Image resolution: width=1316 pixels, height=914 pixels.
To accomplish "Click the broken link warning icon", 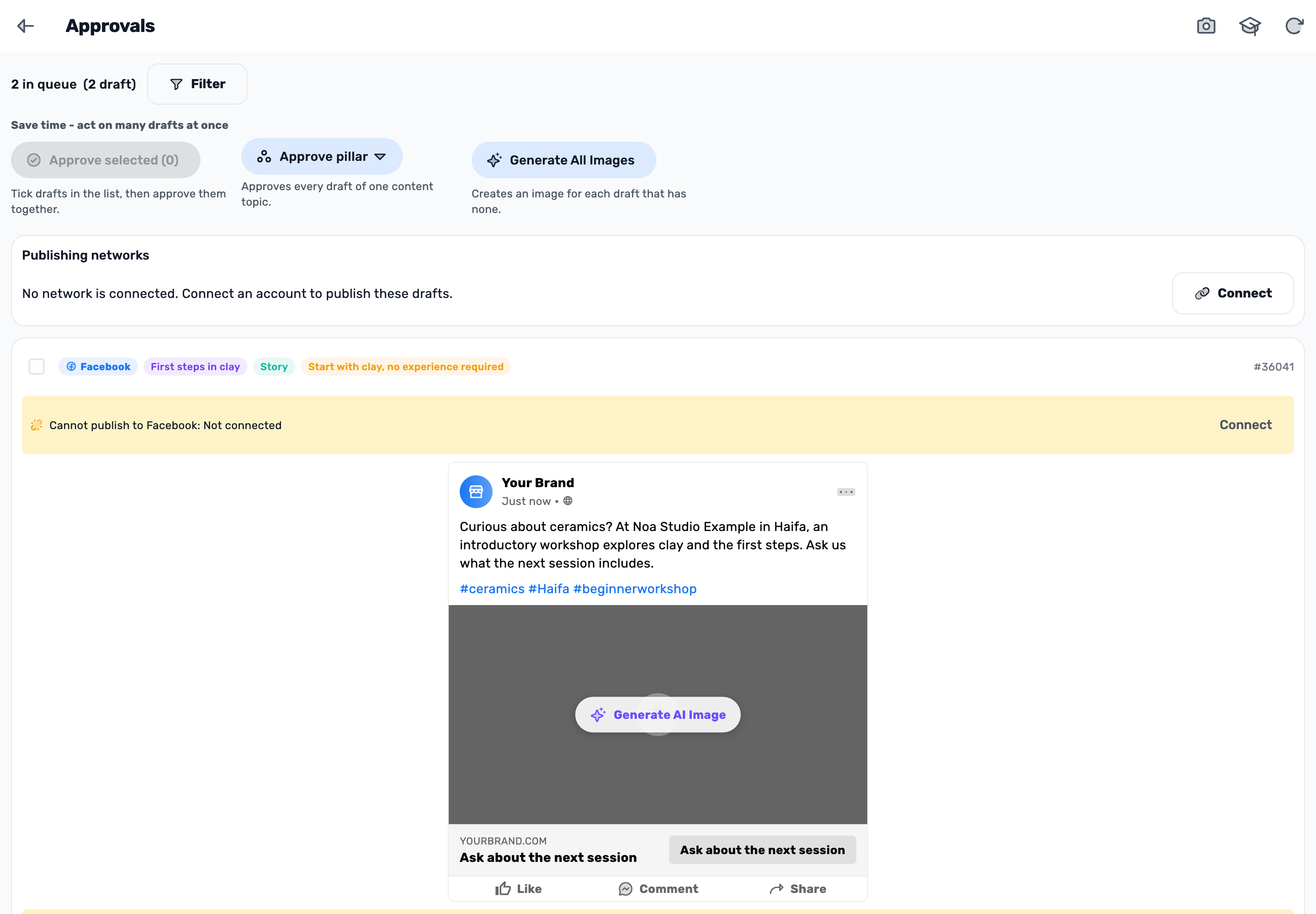I will click(37, 425).
